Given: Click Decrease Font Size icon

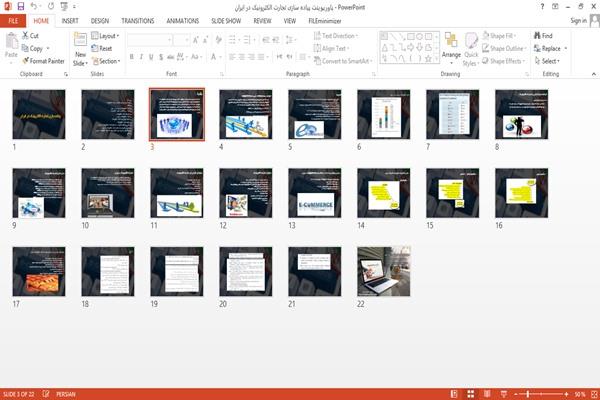Looking at the screenshot, I should click(206, 40).
